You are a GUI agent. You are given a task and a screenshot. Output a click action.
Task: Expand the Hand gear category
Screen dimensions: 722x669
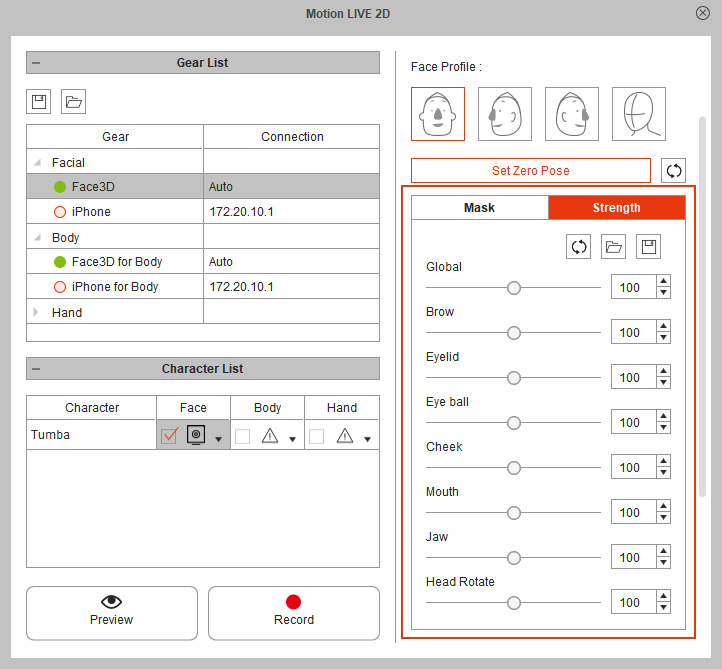click(x=38, y=313)
